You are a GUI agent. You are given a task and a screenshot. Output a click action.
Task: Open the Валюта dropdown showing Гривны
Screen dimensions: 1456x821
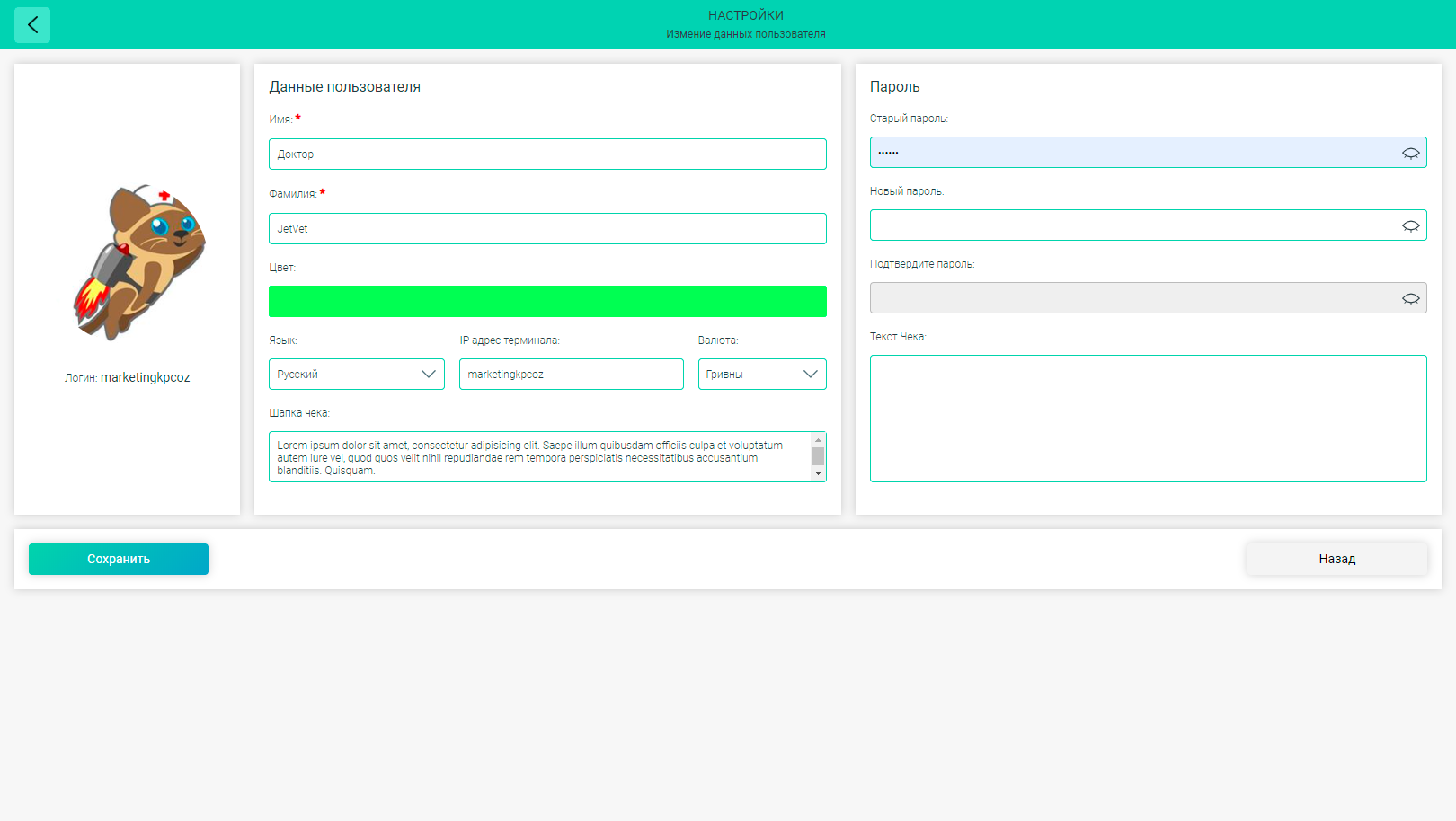(762, 375)
